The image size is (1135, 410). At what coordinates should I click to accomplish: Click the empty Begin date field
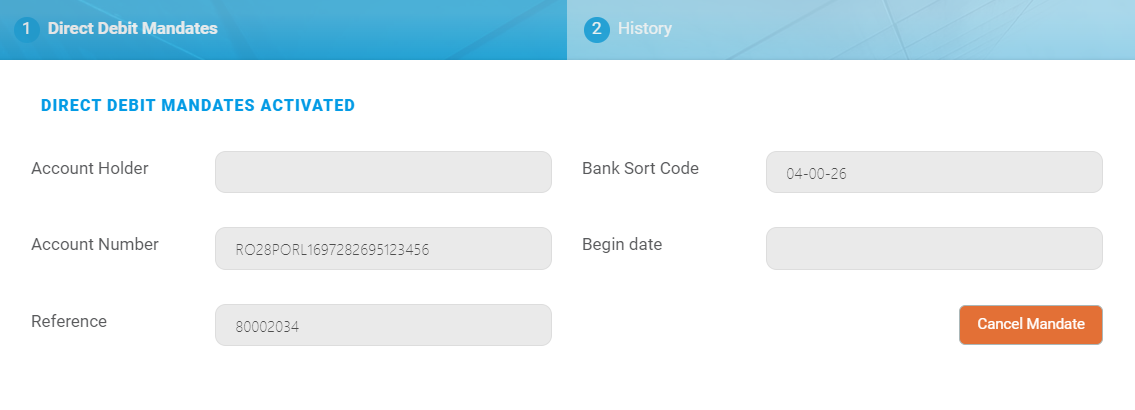pos(934,249)
